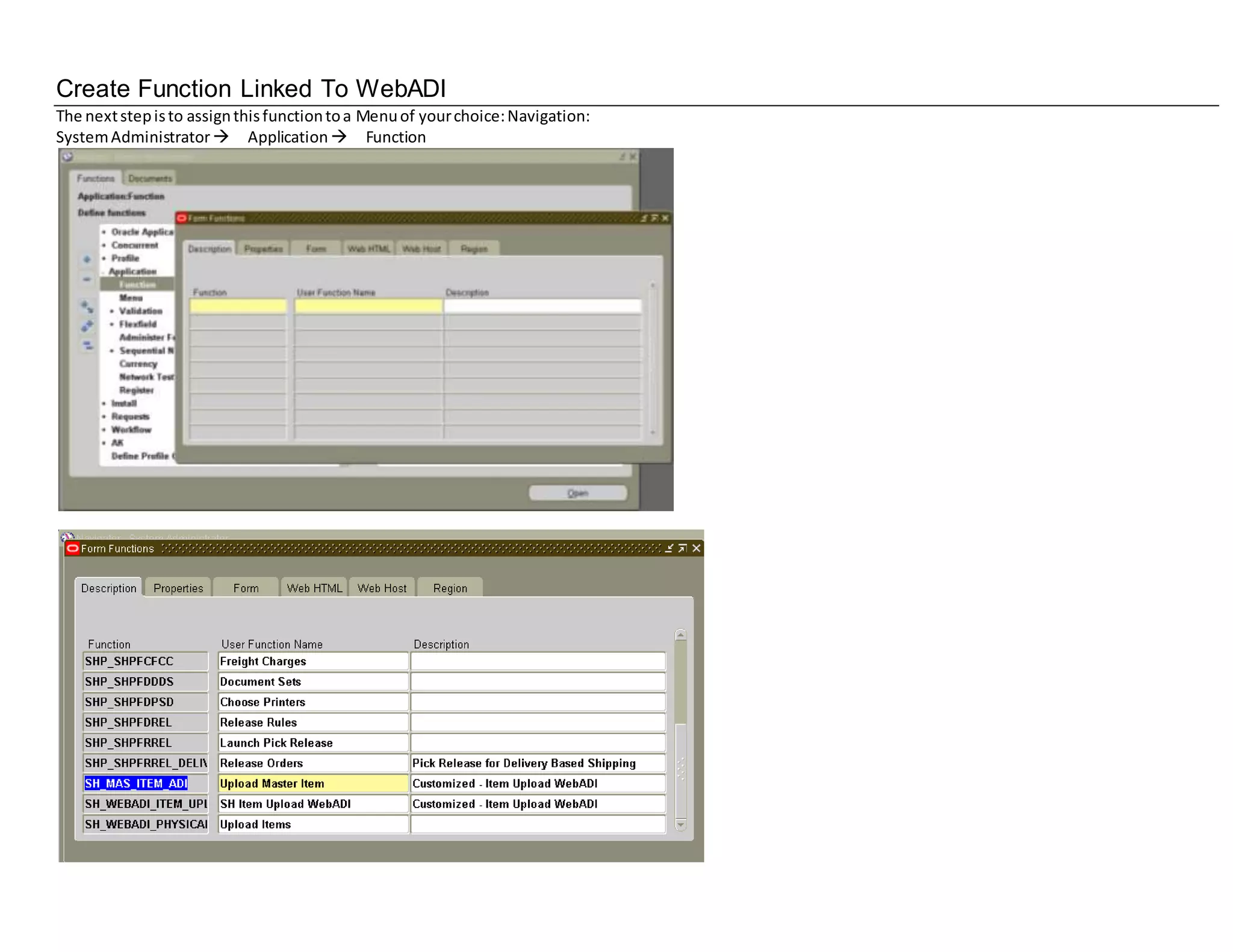Click the Expand All icon in Navigator sidebar
1233x952 pixels.
tap(87, 326)
